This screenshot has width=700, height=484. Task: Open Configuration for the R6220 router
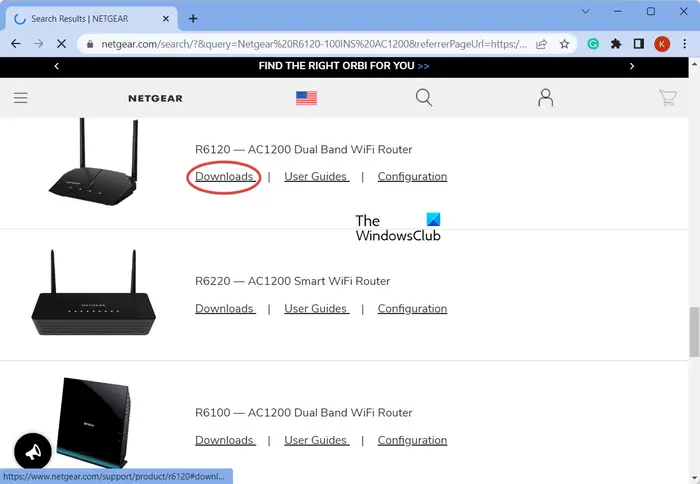(412, 309)
